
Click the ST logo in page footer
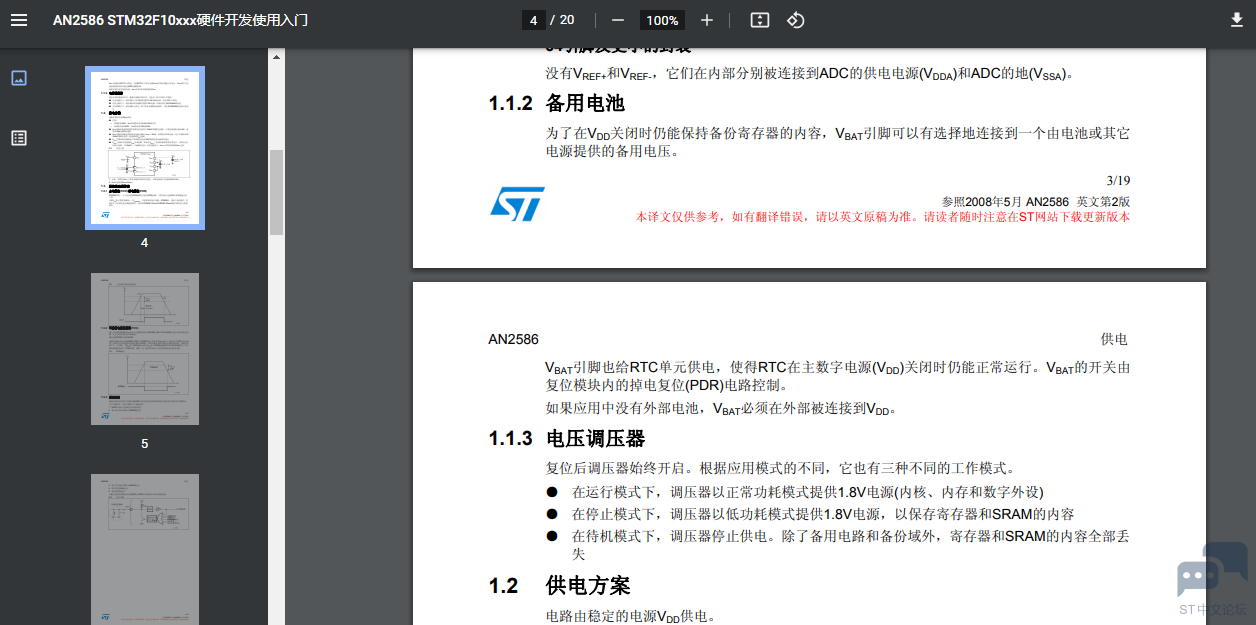click(x=517, y=203)
